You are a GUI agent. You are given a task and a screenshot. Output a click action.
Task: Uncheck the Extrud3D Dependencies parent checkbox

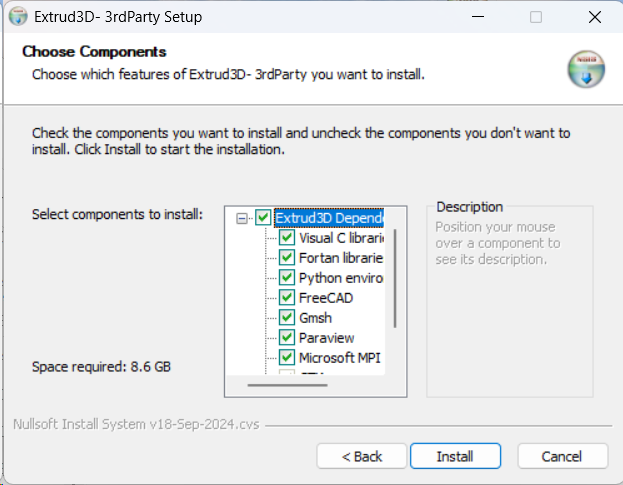[x=263, y=217]
